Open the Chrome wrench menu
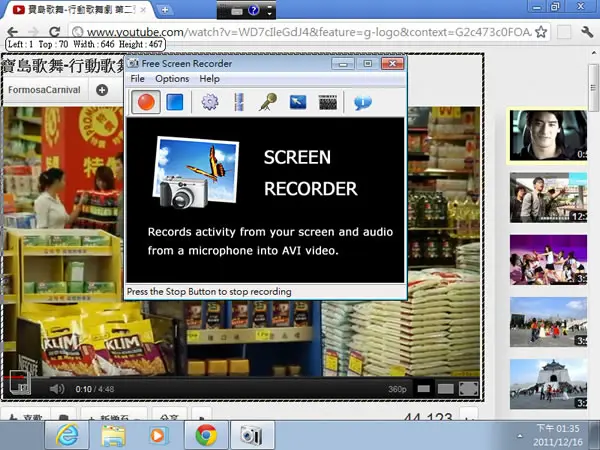Viewport: 600px width, 450px height. click(x=587, y=32)
